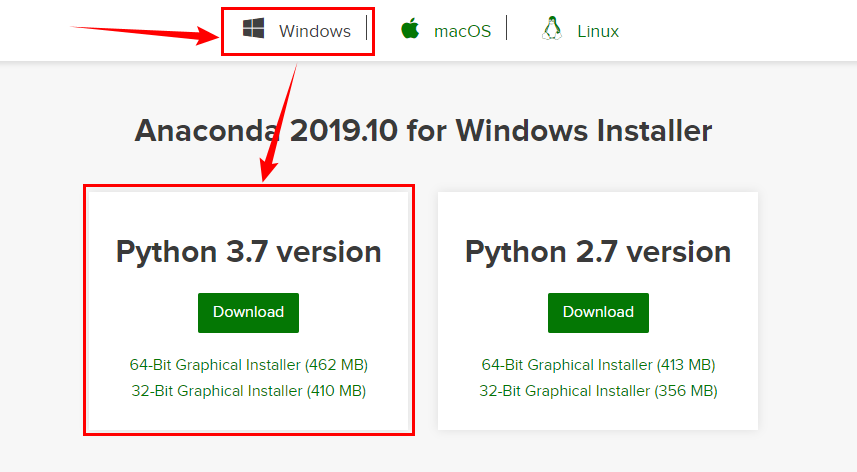Click the Python 3.7 version heading
The image size is (857, 472).
[x=249, y=252]
